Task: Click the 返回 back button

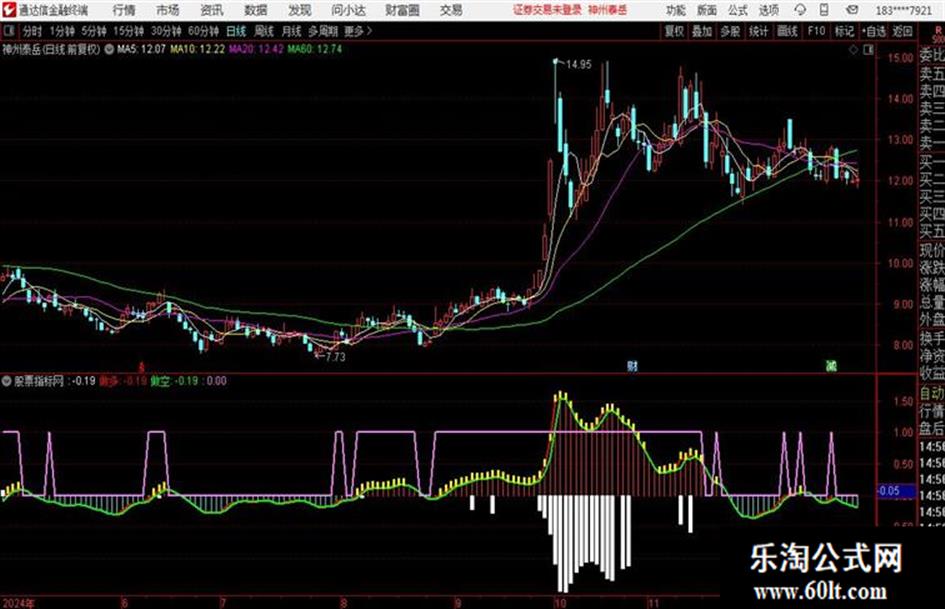Action: [x=902, y=31]
